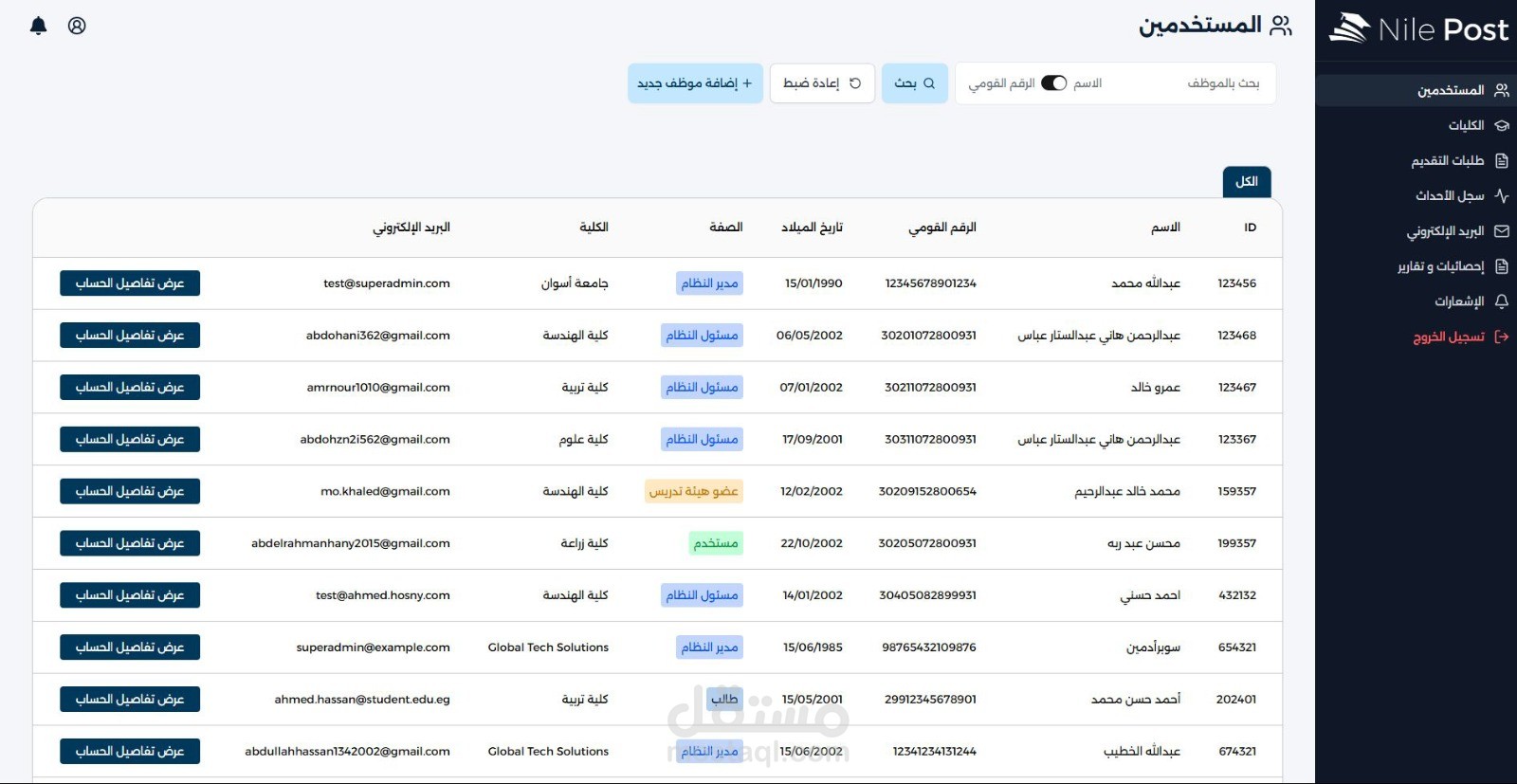Toggle search between الاسم and الرقم القومي
The width and height of the screenshot is (1517, 784).
1054,83
